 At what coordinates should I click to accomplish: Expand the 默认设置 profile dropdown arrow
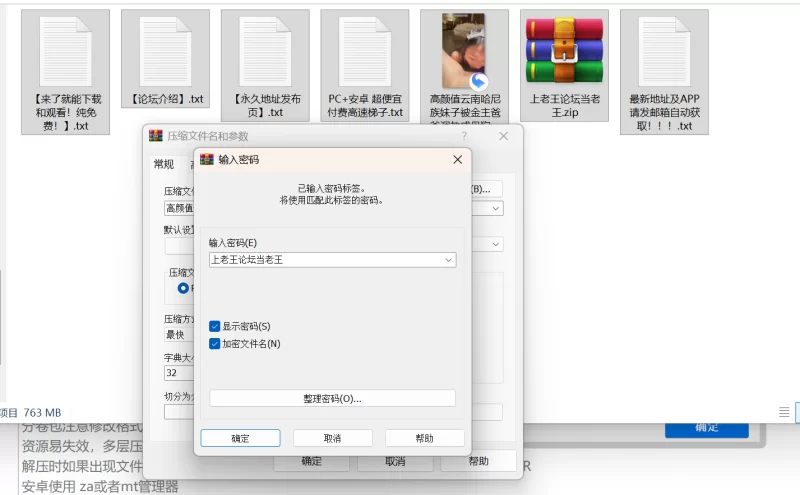(495, 244)
